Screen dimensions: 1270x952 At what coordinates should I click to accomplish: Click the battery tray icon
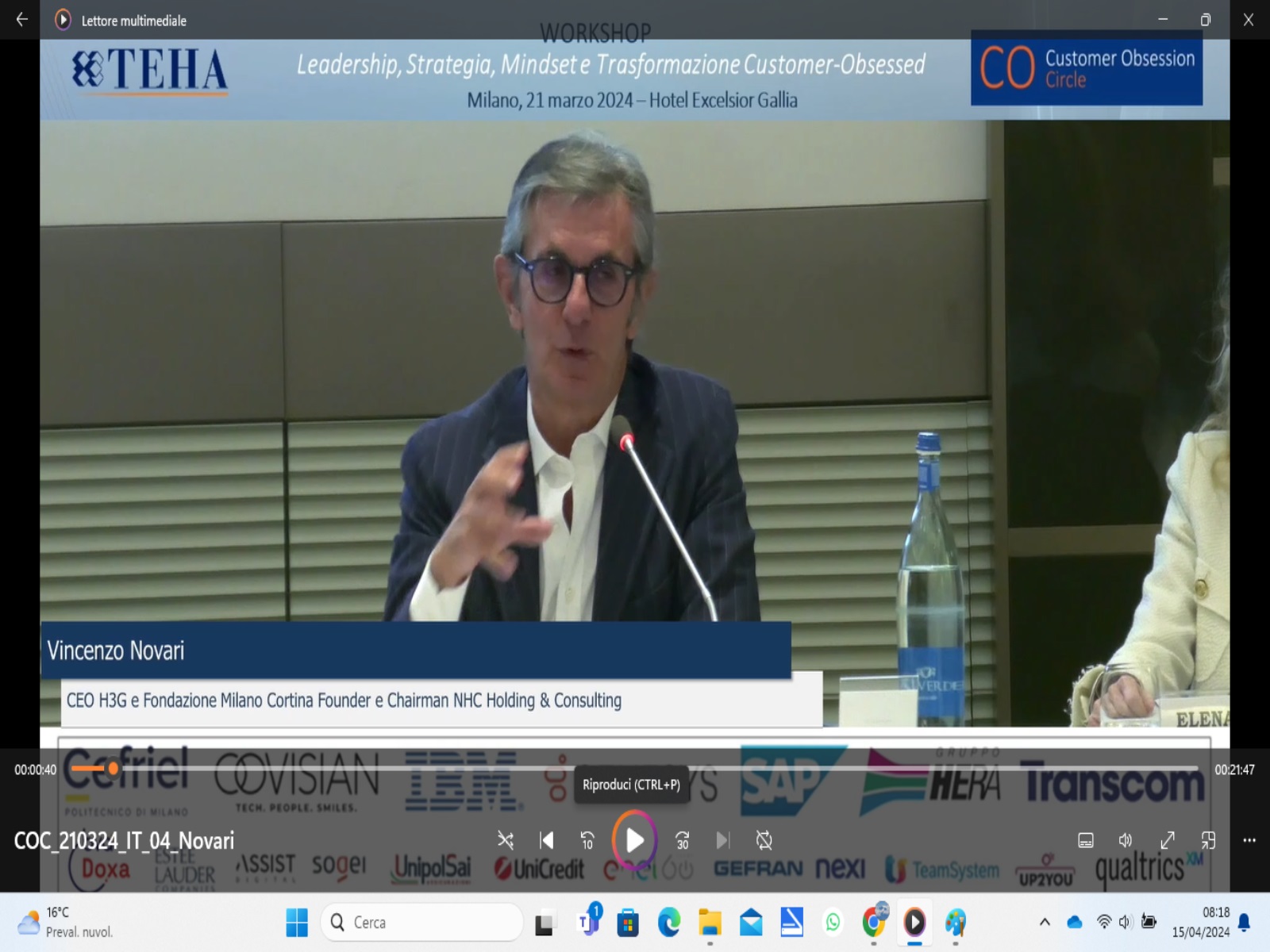(1149, 922)
